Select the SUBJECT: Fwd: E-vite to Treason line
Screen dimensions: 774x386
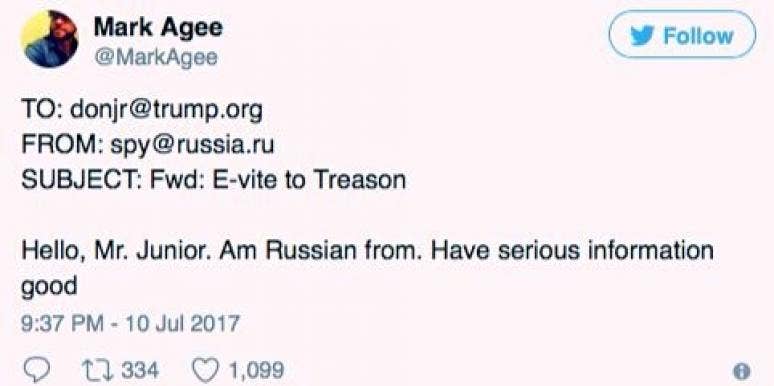point(213,180)
